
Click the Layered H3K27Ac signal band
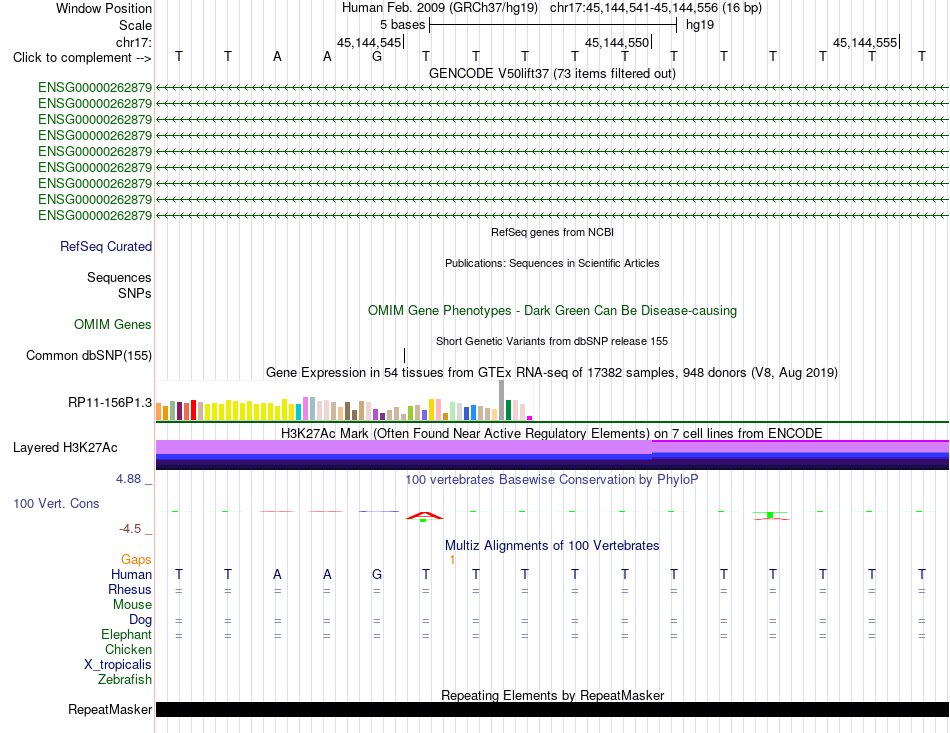[552, 454]
